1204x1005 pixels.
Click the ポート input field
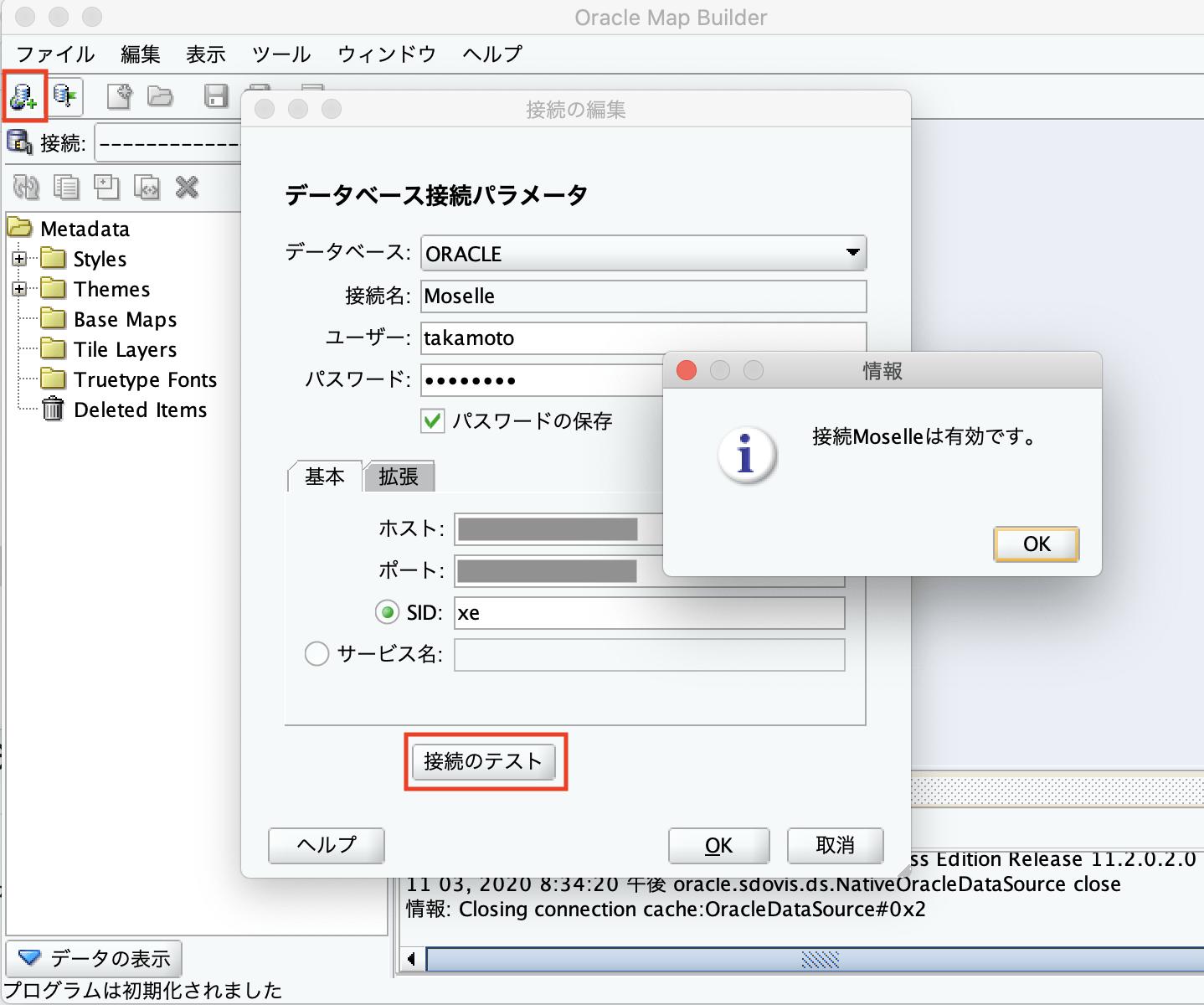coord(558,571)
